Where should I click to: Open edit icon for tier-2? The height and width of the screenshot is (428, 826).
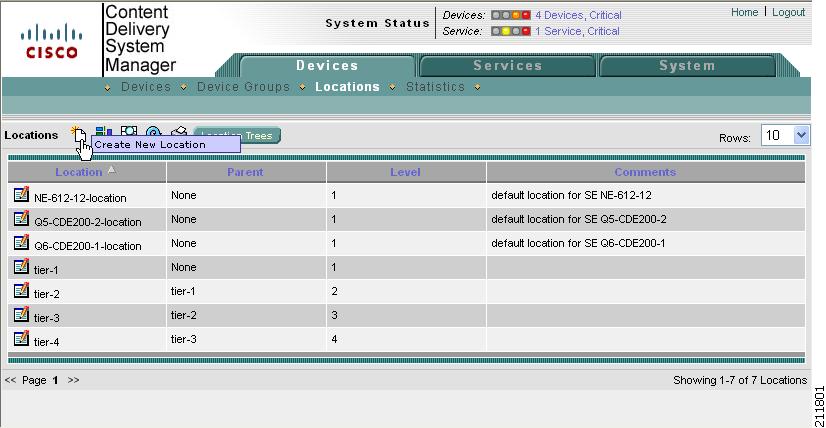(x=22, y=290)
